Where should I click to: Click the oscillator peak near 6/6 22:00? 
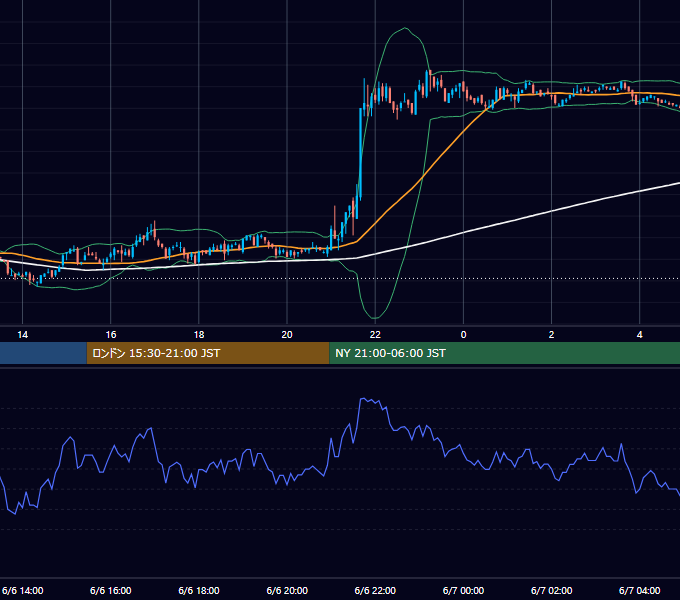[363, 398]
